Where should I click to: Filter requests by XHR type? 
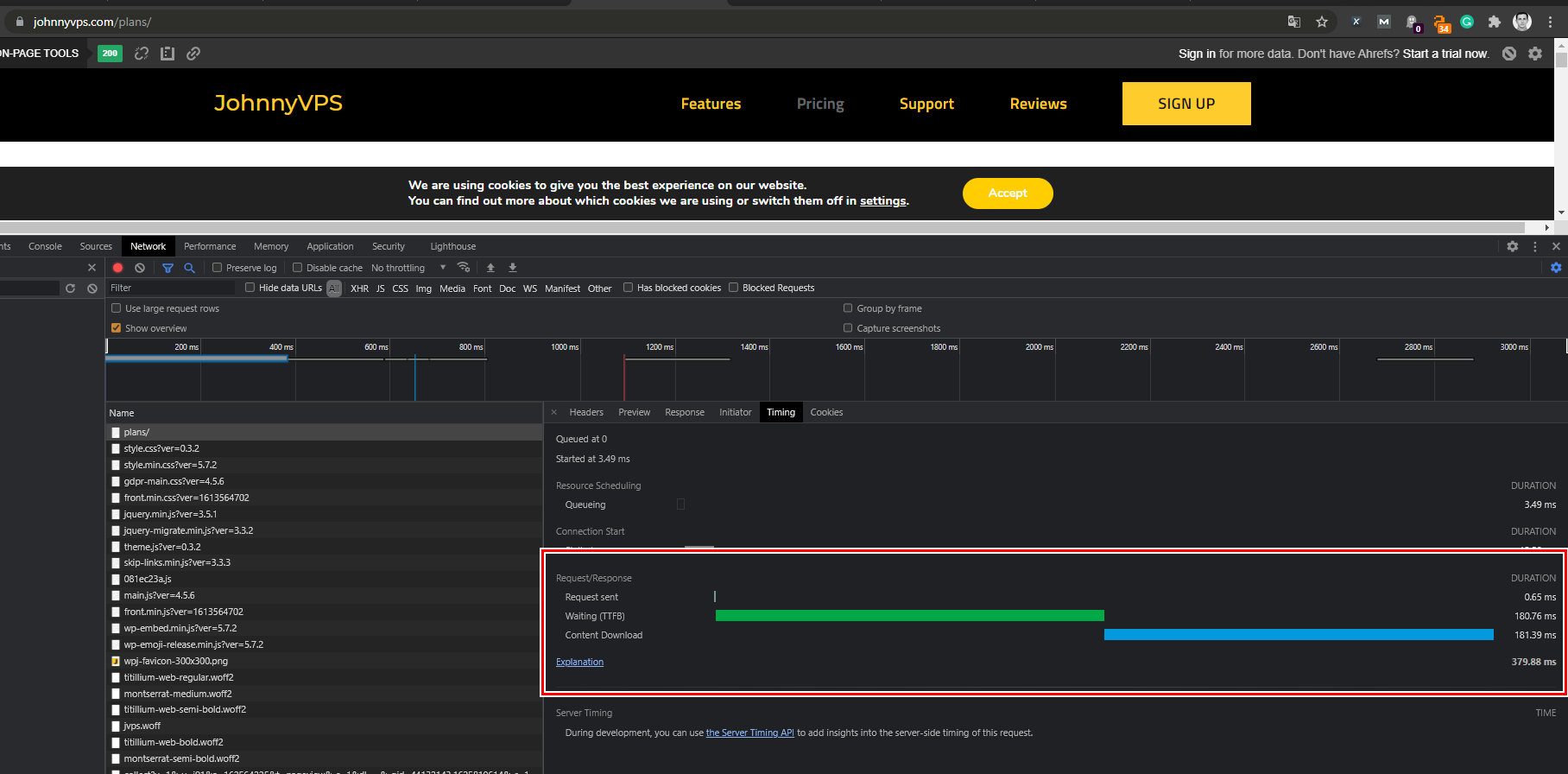point(359,289)
